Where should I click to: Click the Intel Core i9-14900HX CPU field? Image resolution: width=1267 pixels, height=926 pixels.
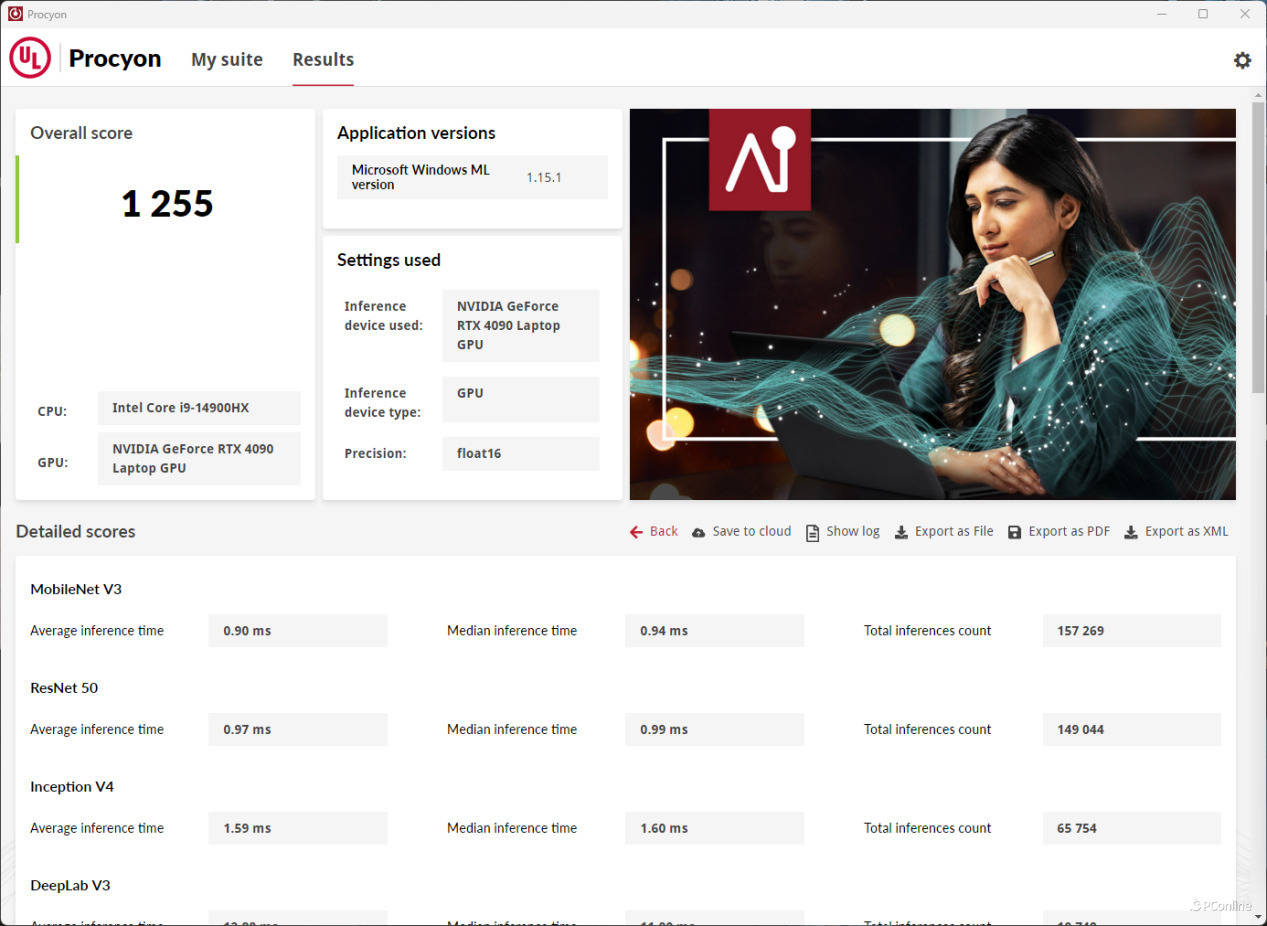pos(199,408)
